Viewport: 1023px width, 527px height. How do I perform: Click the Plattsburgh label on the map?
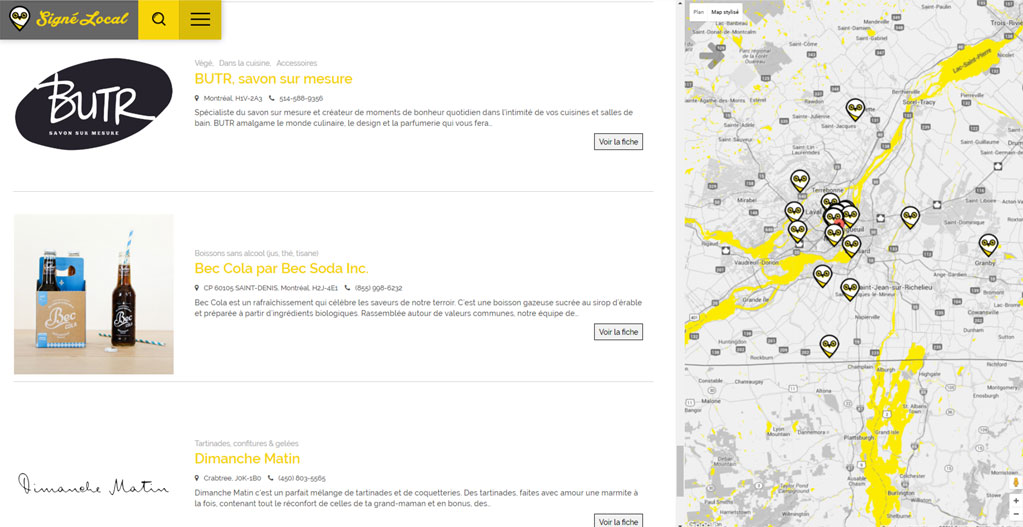point(859,437)
